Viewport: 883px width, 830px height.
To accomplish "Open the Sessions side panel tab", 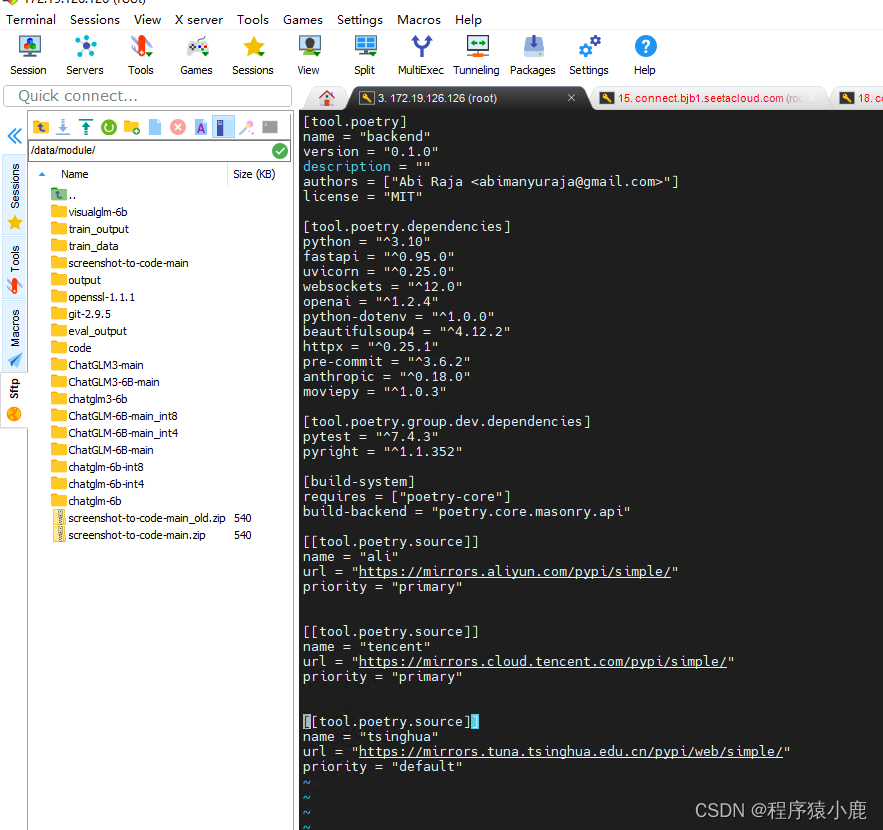I will coord(15,195).
